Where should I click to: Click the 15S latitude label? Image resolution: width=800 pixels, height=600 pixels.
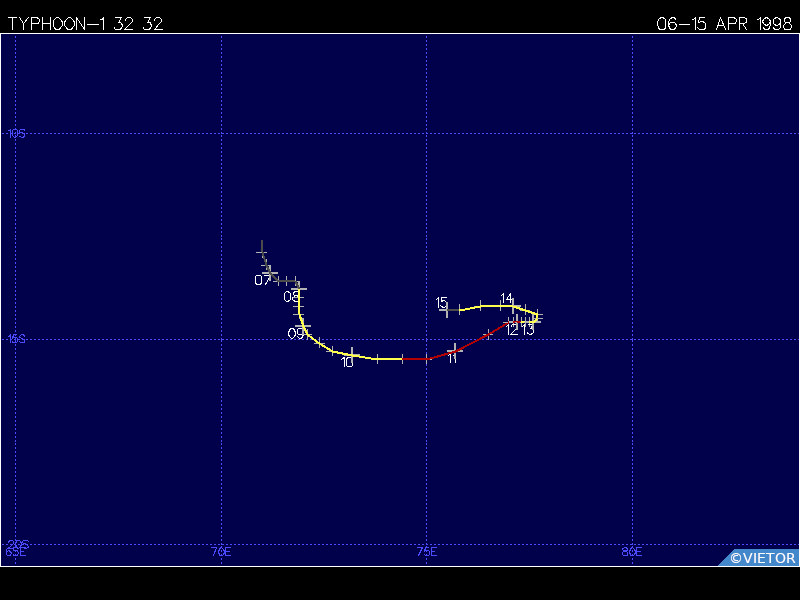point(16,339)
